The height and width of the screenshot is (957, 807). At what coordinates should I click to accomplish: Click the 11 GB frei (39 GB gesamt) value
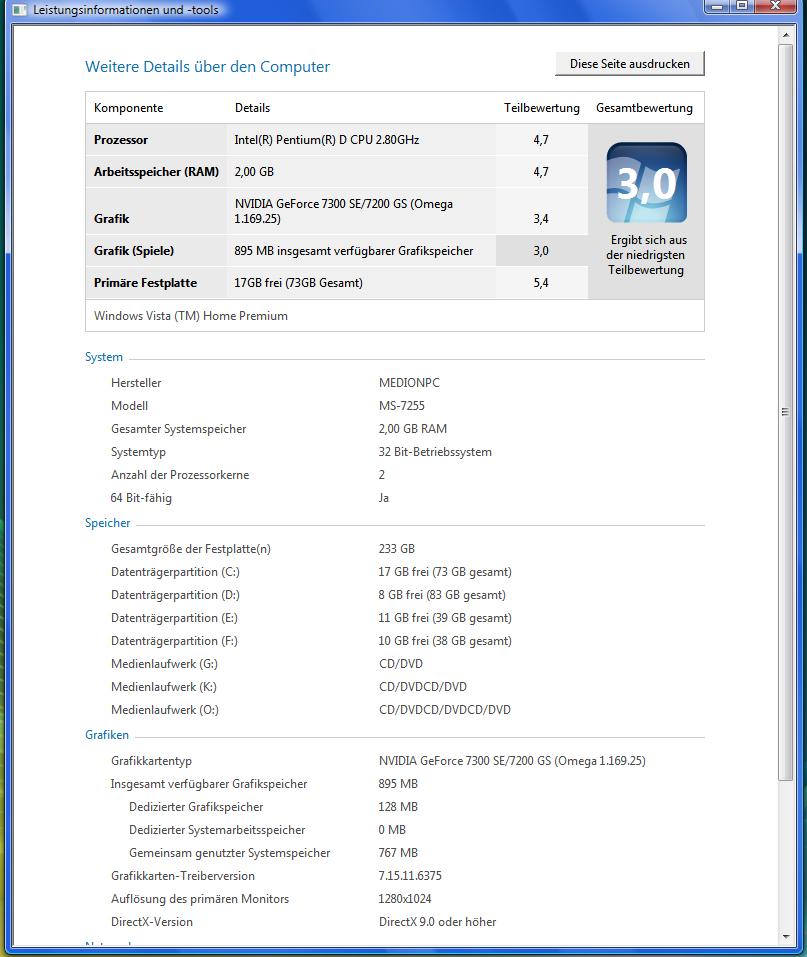tap(445, 618)
